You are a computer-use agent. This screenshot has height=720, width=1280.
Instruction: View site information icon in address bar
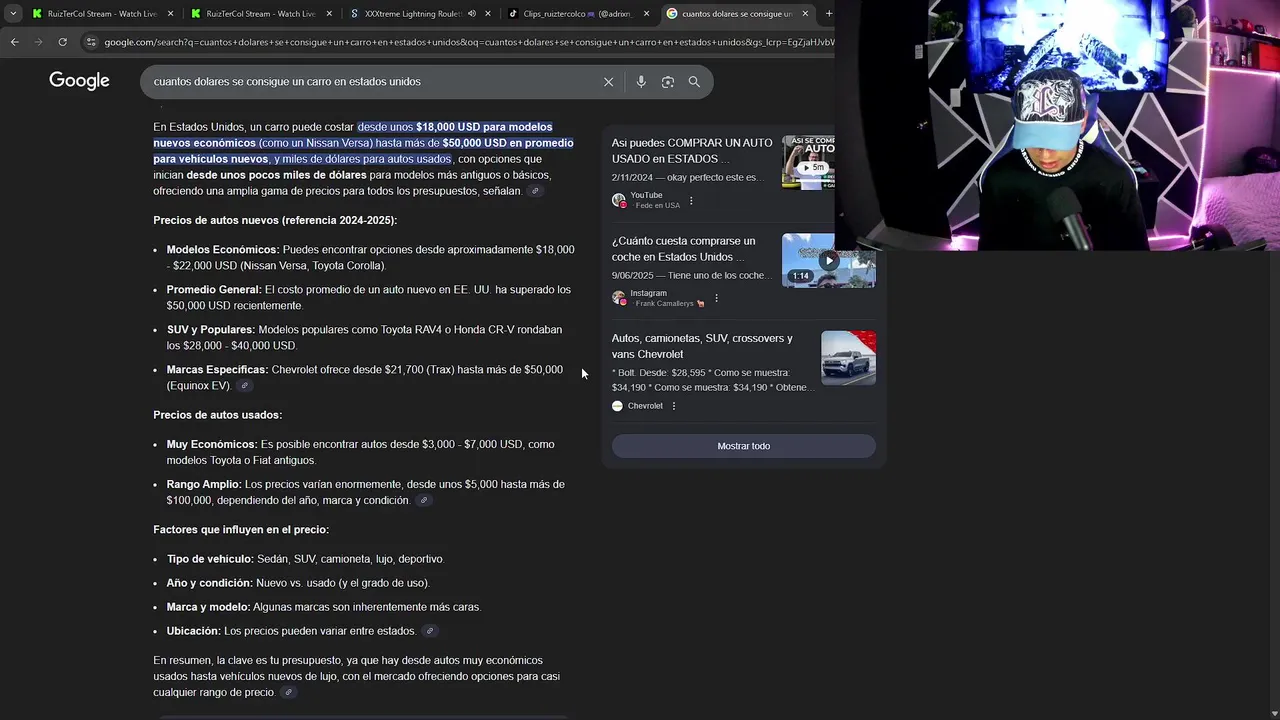[x=91, y=42]
